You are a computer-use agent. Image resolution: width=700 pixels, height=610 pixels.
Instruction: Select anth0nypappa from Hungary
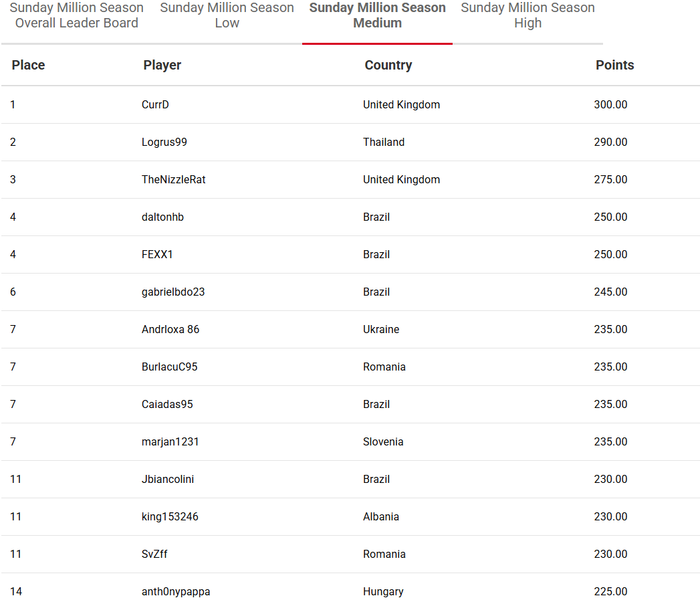click(175, 592)
